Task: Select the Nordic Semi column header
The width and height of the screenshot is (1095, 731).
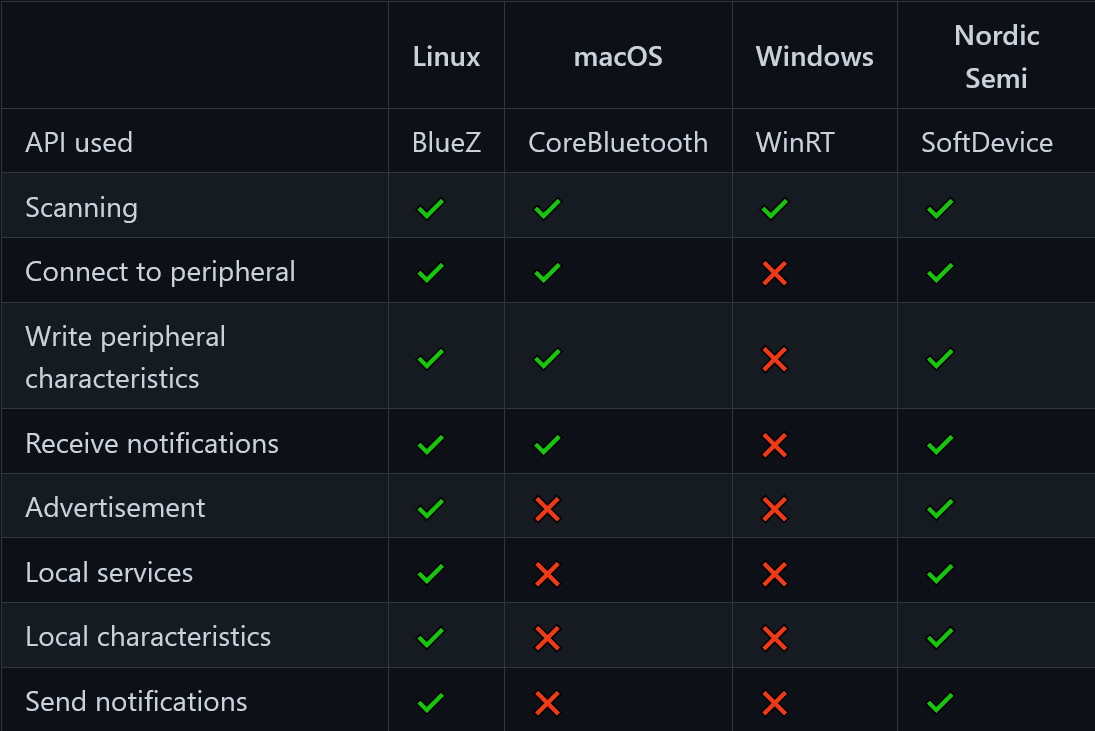Action: (x=997, y=57)
